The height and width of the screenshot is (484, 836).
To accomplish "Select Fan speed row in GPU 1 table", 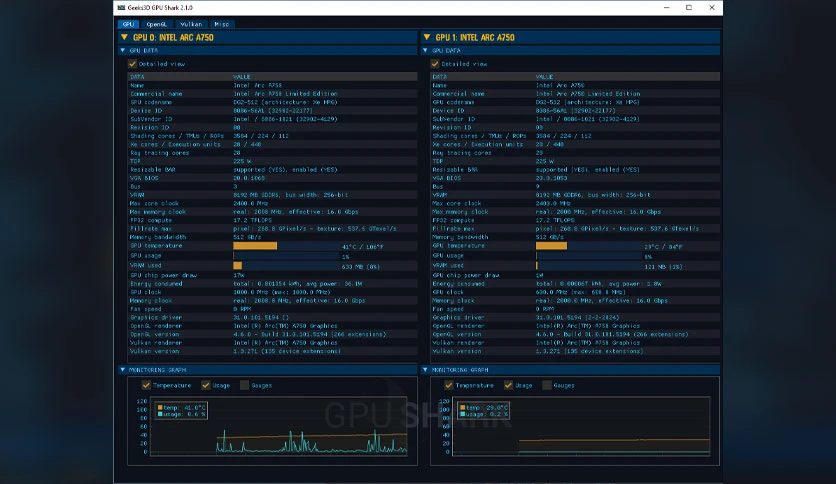I will click(x=575, y=309).
